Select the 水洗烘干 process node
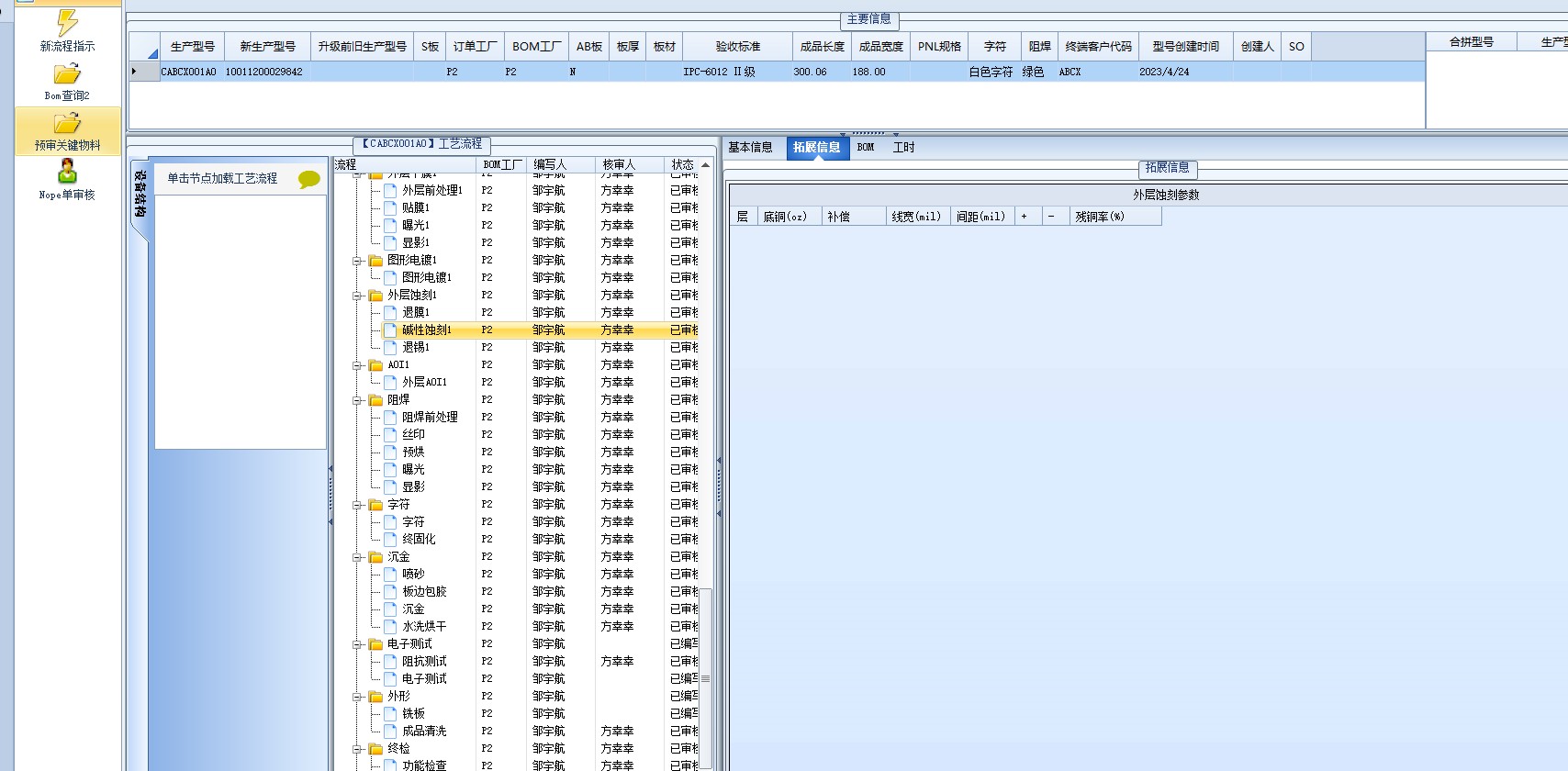 424,627
